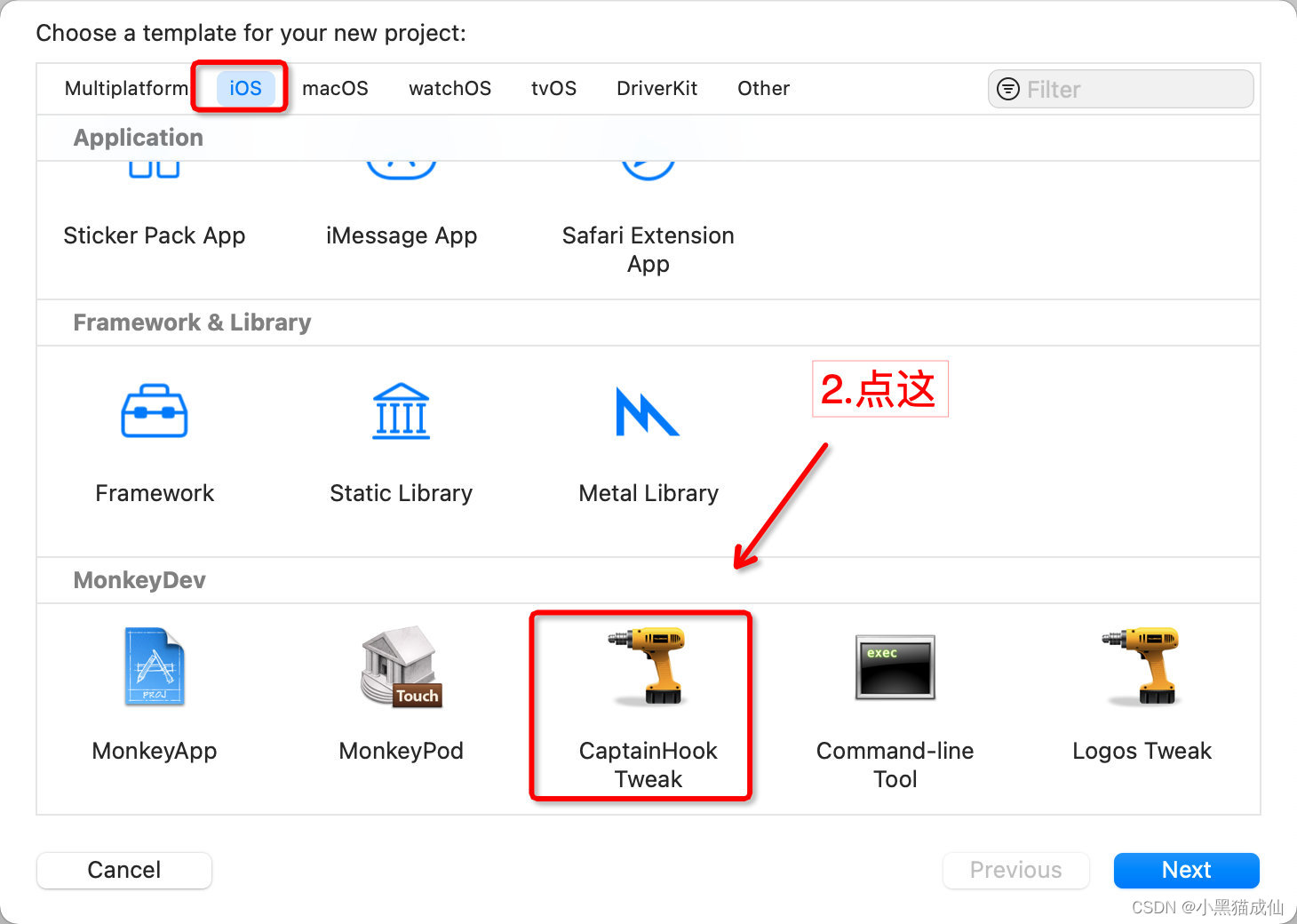The image size is (1297, 924).
Task: Choose the MonkeyApp blueprint icon
Action: 155,666
